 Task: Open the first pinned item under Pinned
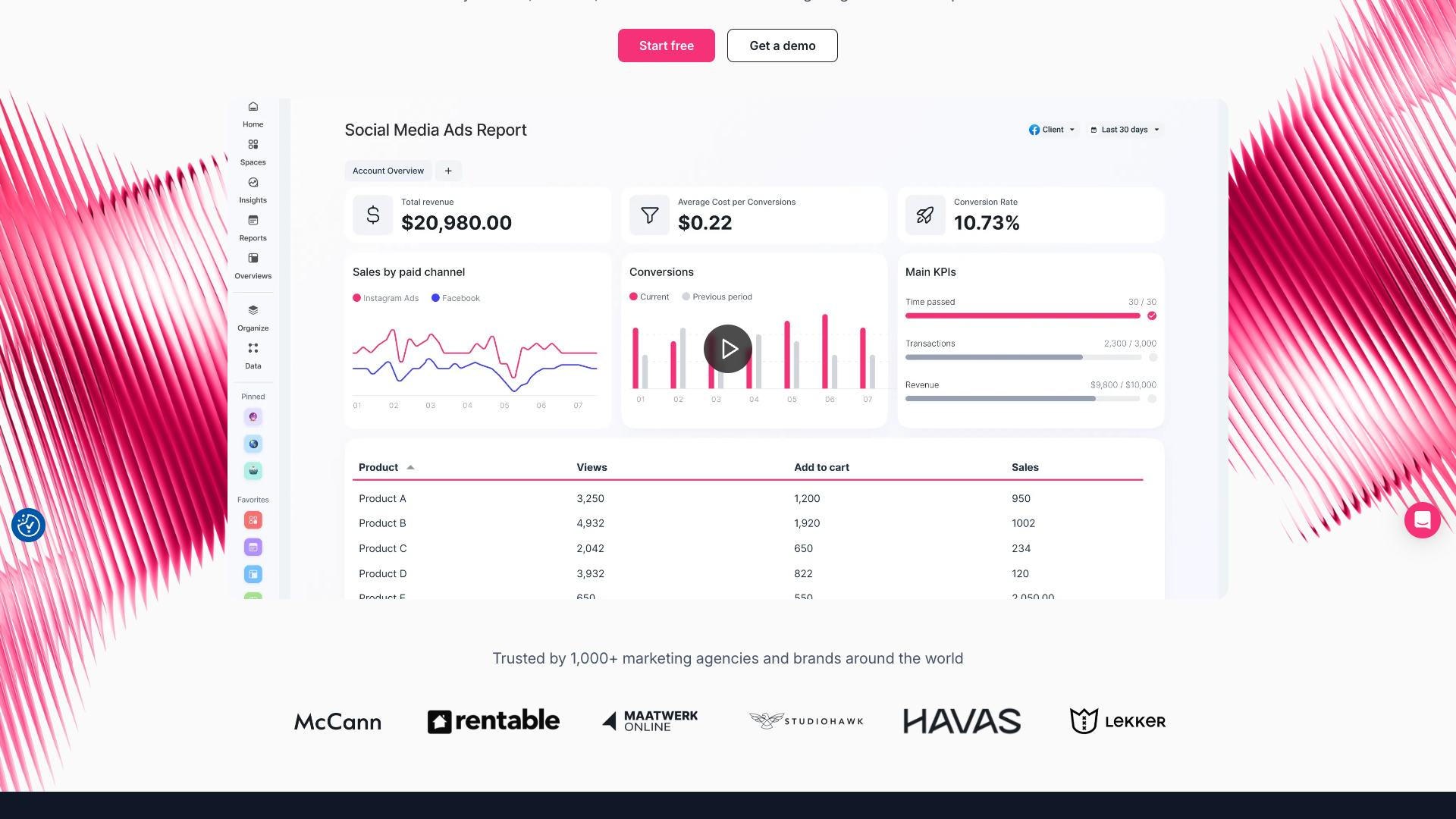(x=253, y=416)
